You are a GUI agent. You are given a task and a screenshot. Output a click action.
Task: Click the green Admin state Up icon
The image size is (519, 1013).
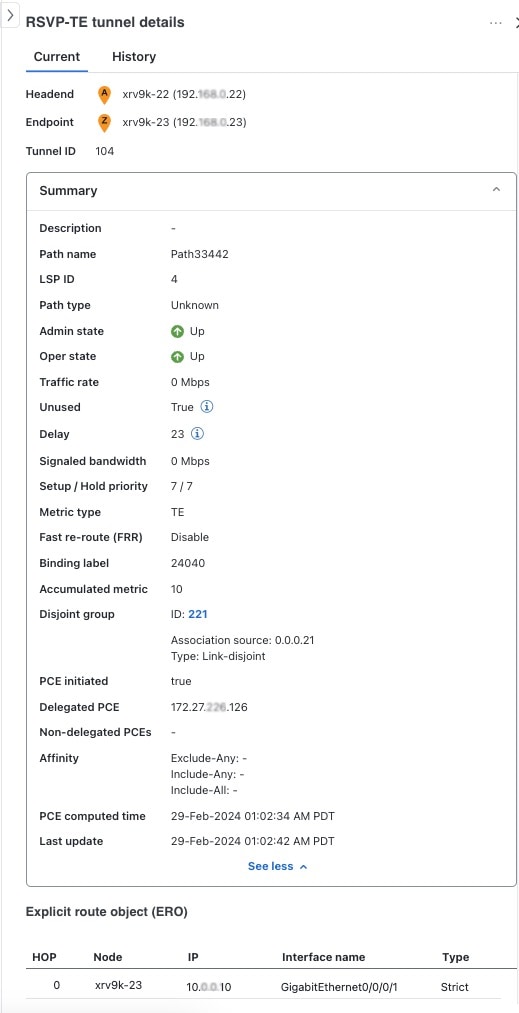click(x=177, y=331)
